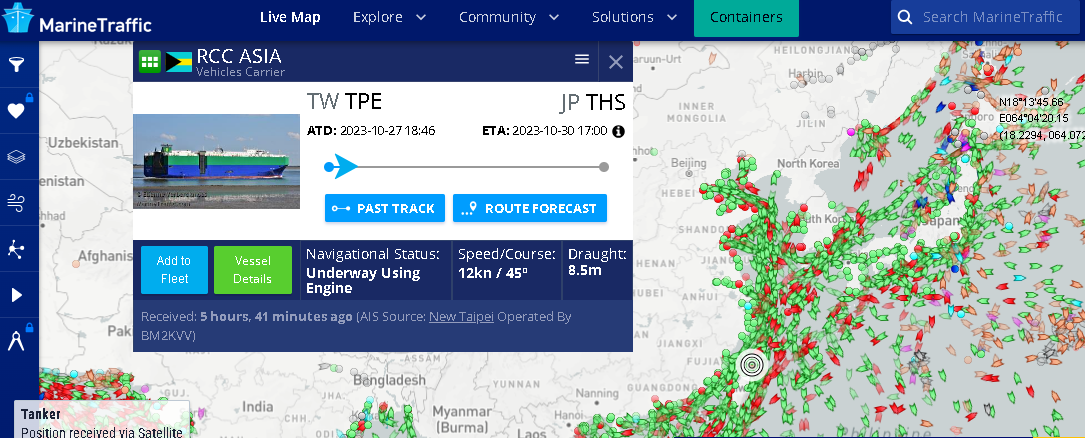Expand the Explore menu

coord(390,17)
